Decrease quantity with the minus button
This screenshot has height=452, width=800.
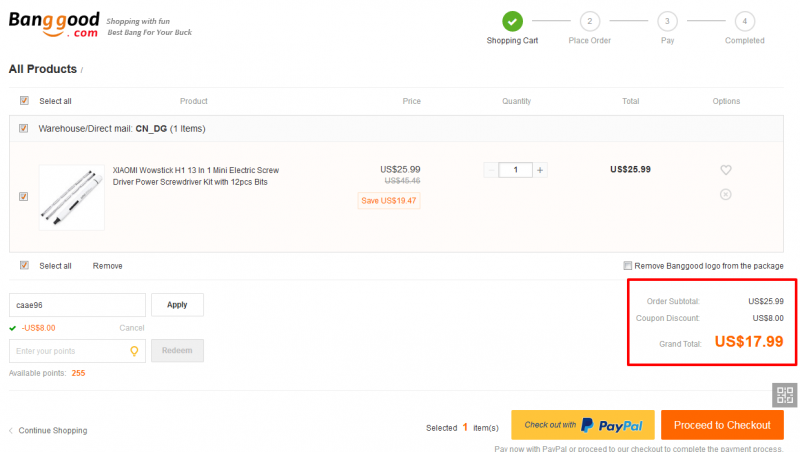[x=491, y=170]
